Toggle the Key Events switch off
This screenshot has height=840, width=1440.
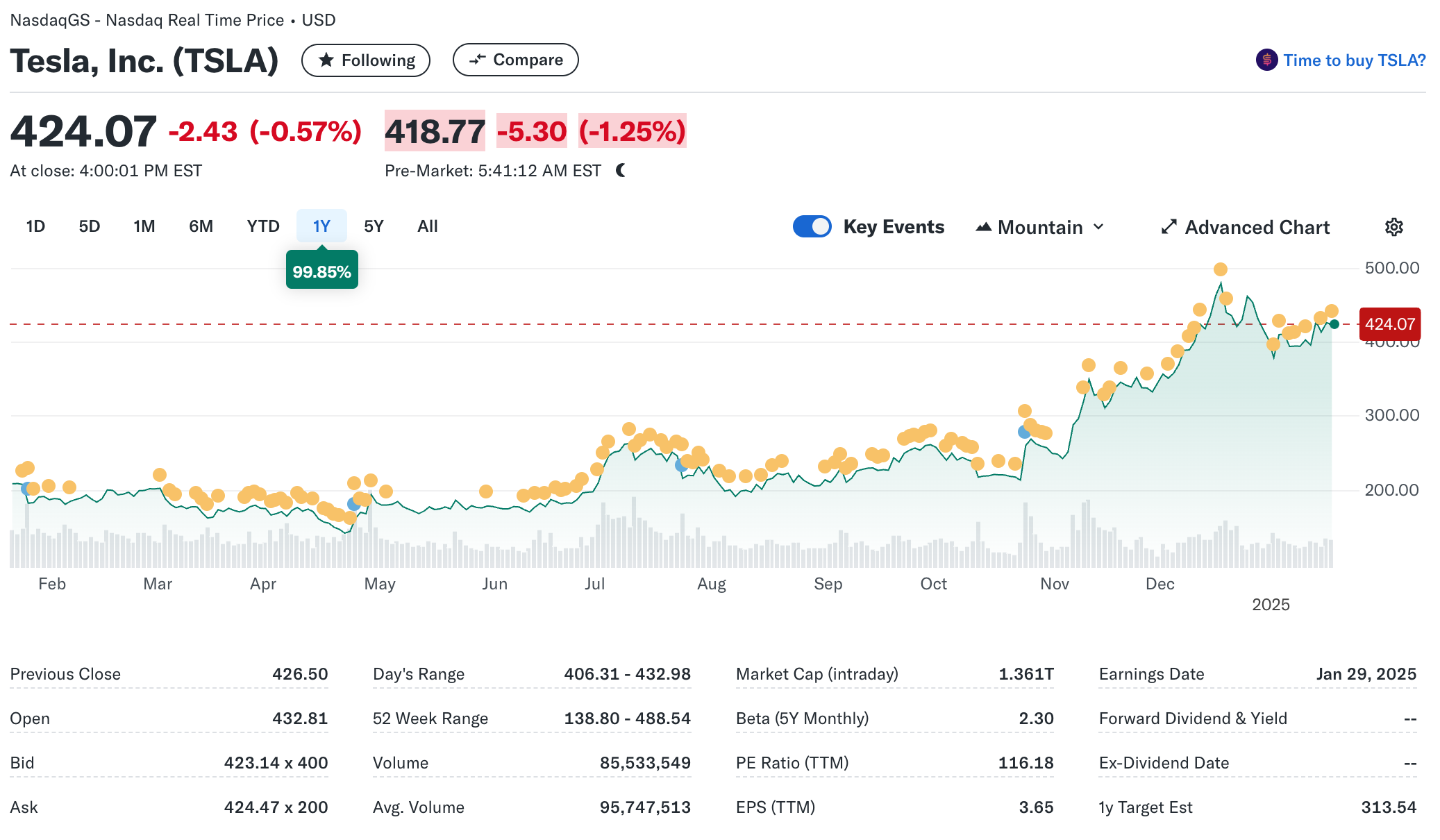(x=812, y=226)
